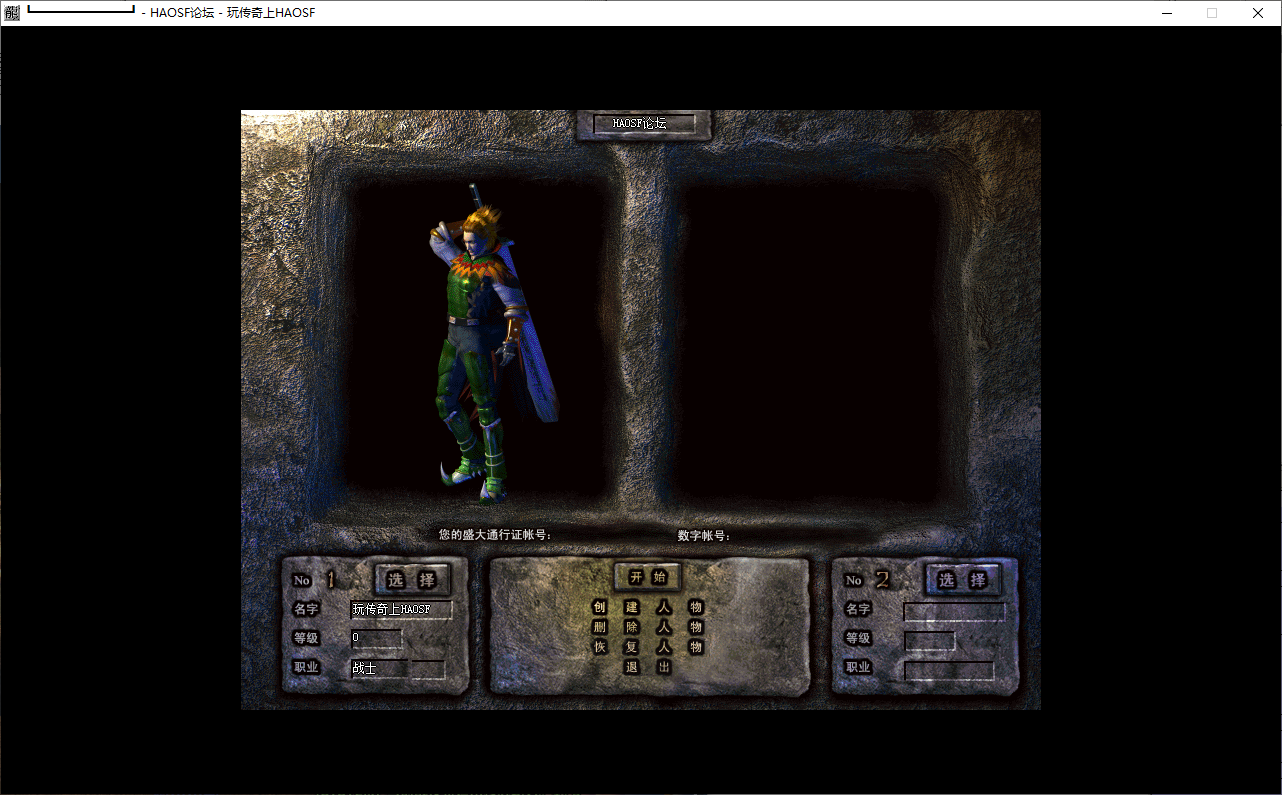Viewport: 1282px width, 795px height.
Task: Click the game icon in title bar
Action: (12, 13)
